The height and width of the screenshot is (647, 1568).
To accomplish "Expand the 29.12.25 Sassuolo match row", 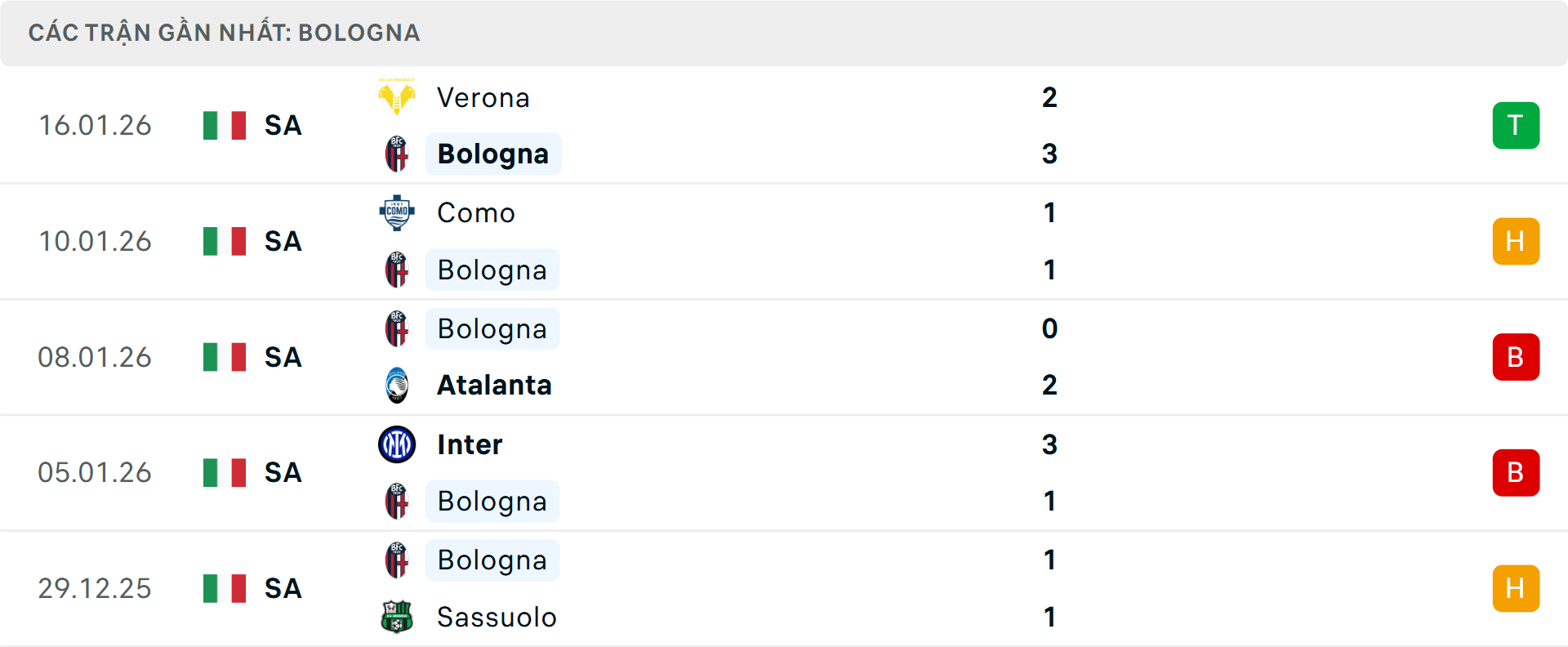I will tap(784, 588).
